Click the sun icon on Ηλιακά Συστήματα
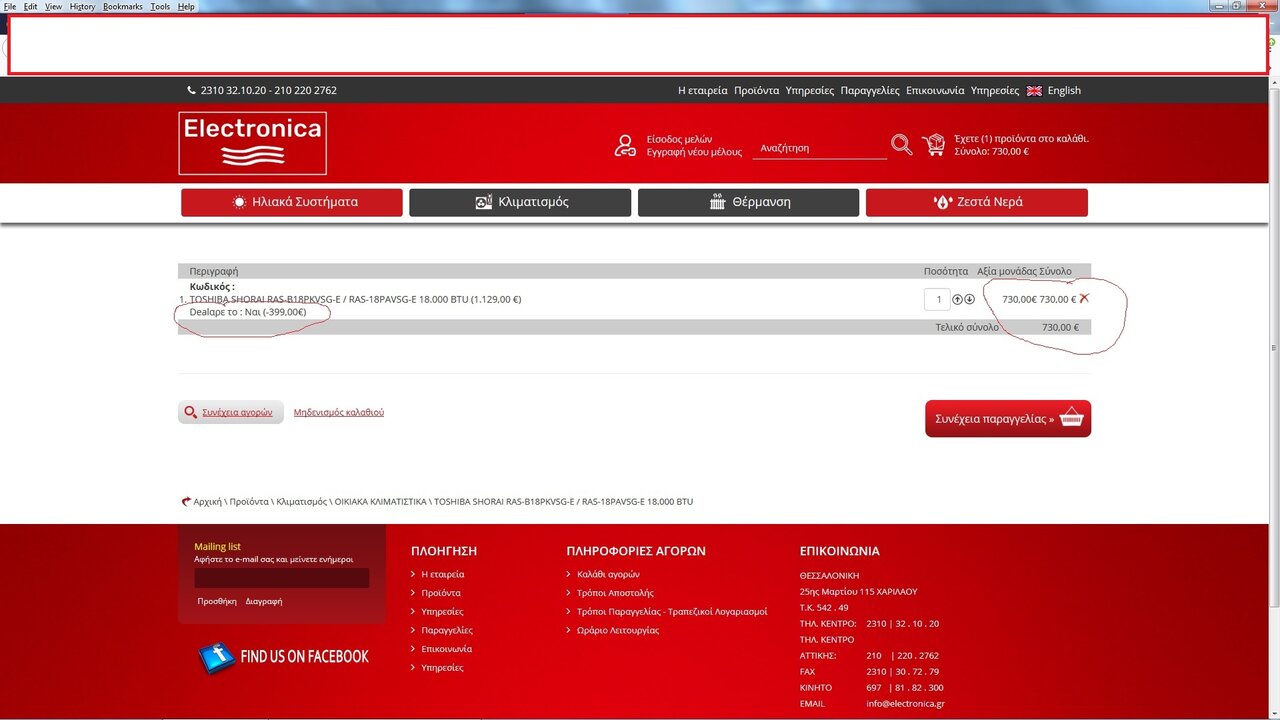The height and width of the screenshot is (720, 1280). click(239, 202)
